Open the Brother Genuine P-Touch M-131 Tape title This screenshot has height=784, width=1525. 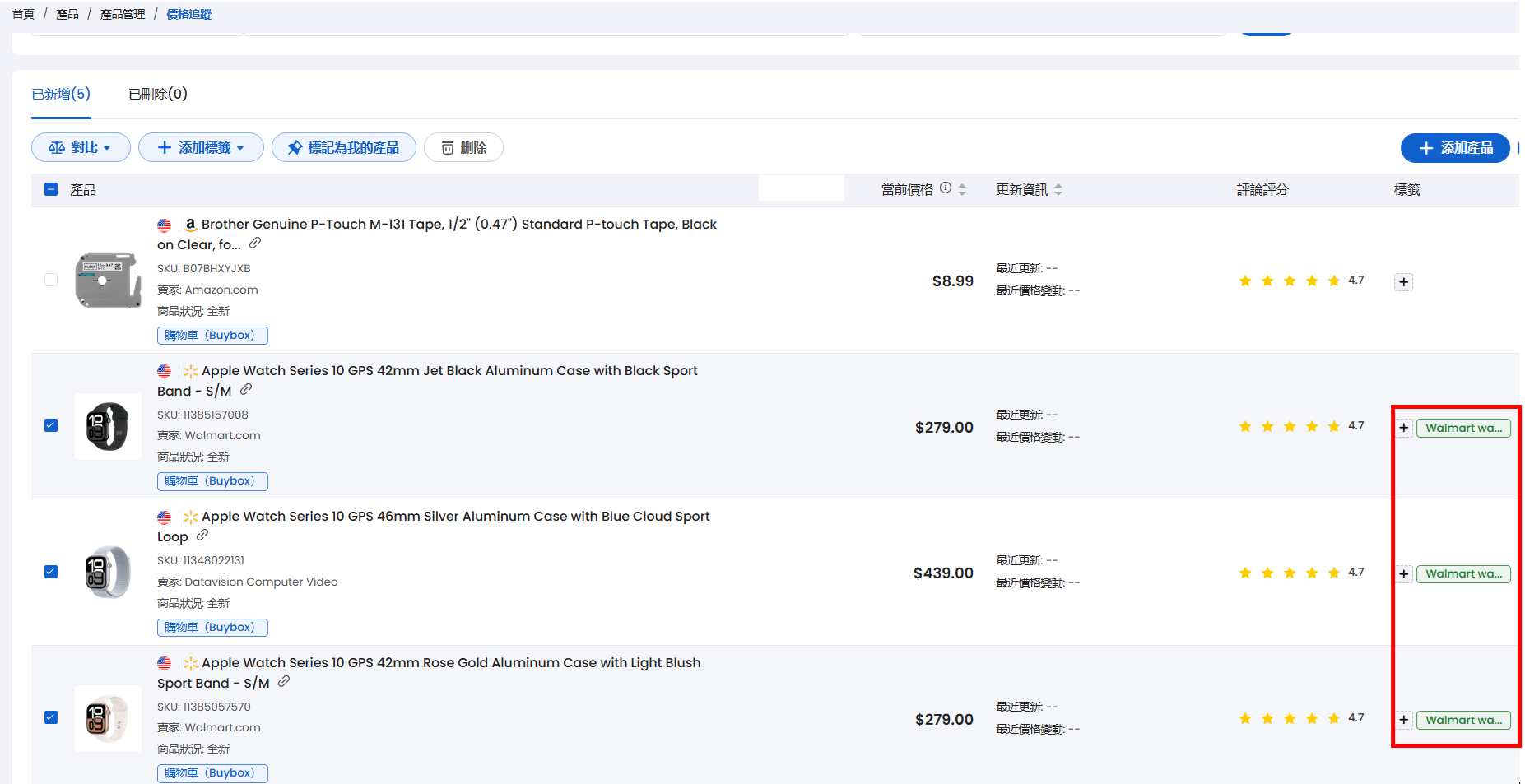click(437, 234)
